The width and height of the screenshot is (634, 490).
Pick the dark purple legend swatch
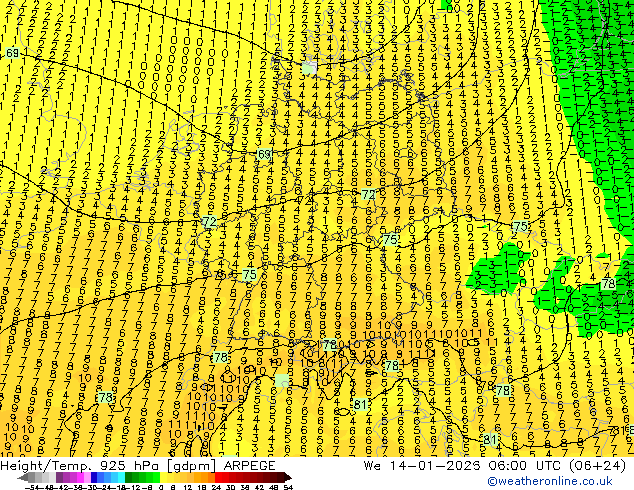(x=59, y=477)
